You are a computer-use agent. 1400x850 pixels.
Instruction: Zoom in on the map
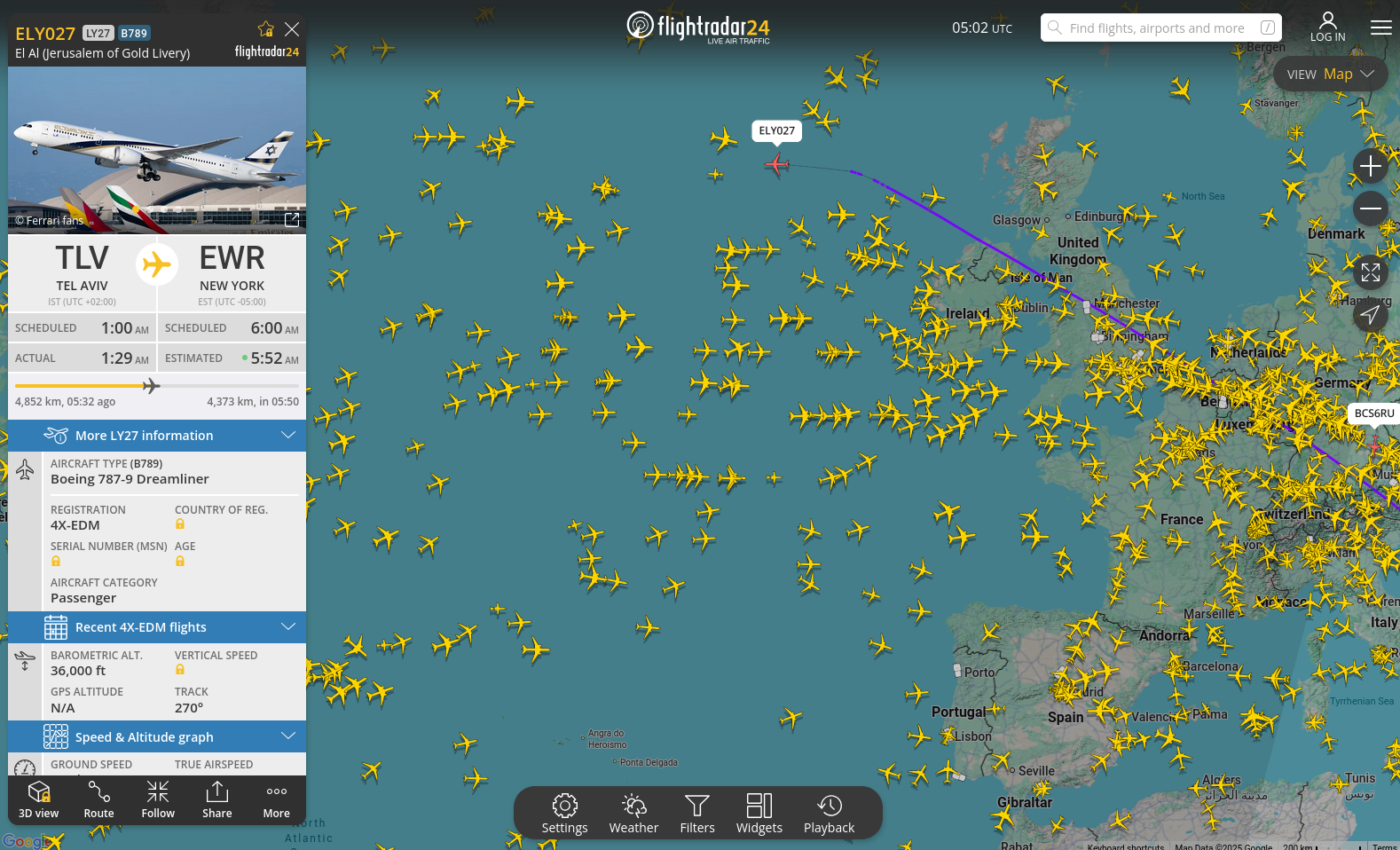[1371, 166]
